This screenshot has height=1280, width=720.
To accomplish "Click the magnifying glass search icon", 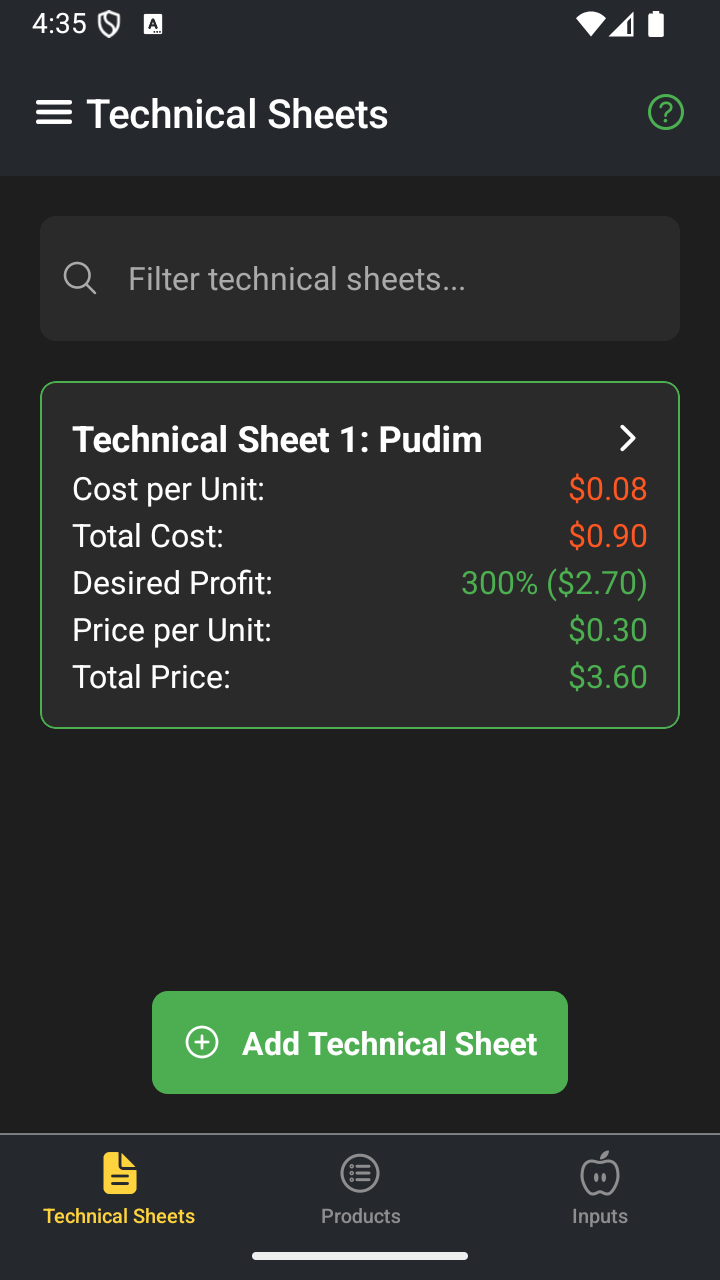I will 80,278.
